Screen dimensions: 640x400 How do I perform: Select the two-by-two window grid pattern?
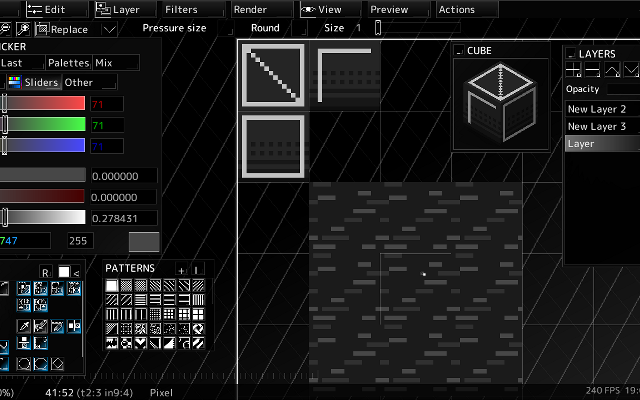pyautogui.click(x=198, y=314)
